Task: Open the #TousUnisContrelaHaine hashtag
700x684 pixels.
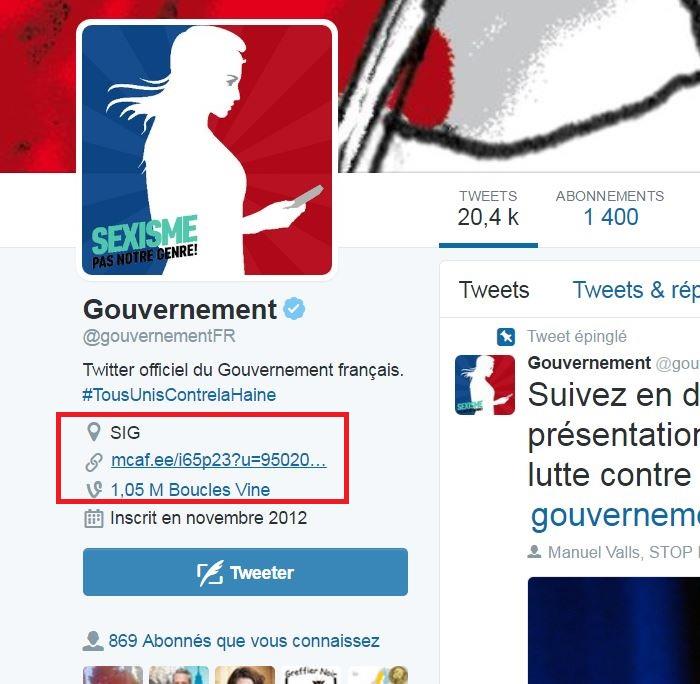Action: click(179, 395)
